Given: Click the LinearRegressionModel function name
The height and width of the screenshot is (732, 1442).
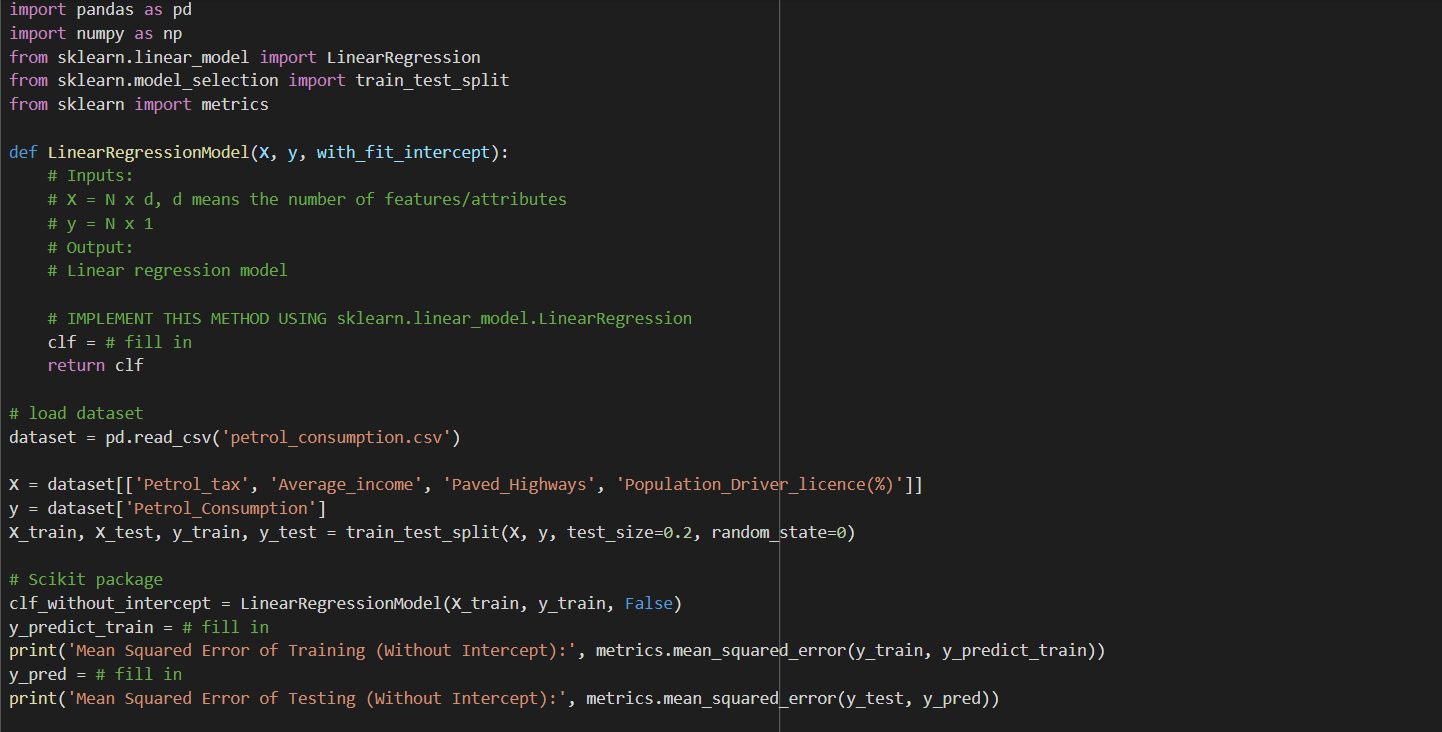Looking at the screenshot, I should coord(146,151).
